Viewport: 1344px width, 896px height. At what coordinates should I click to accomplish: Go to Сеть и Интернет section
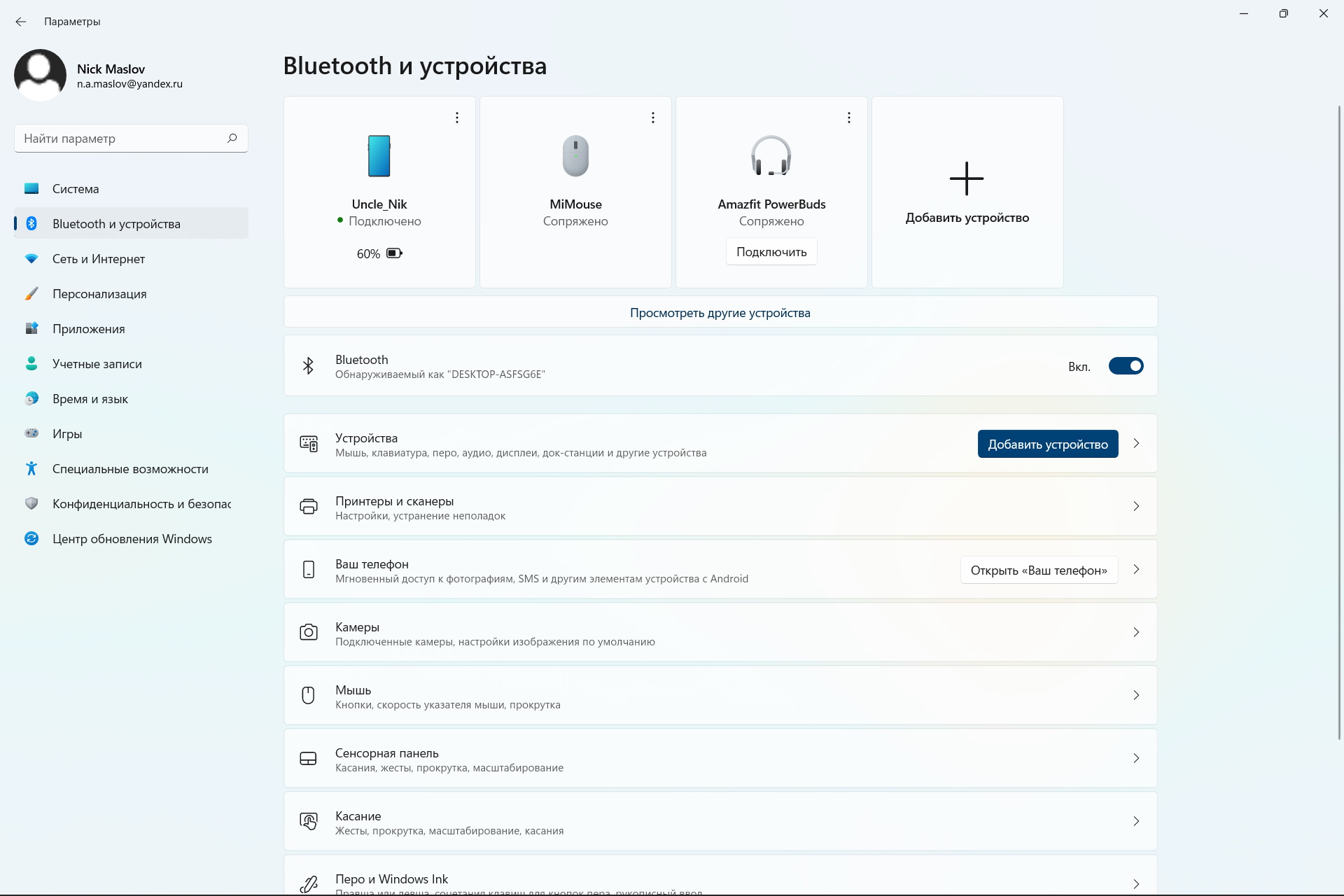tap(99, 259)
